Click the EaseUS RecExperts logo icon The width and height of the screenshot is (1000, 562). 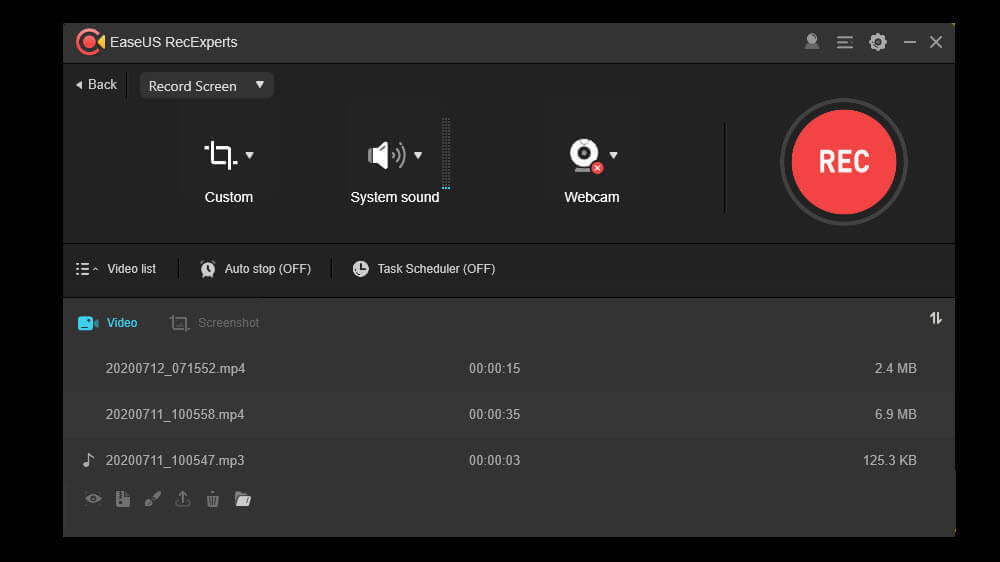click(x=90, y=42)
